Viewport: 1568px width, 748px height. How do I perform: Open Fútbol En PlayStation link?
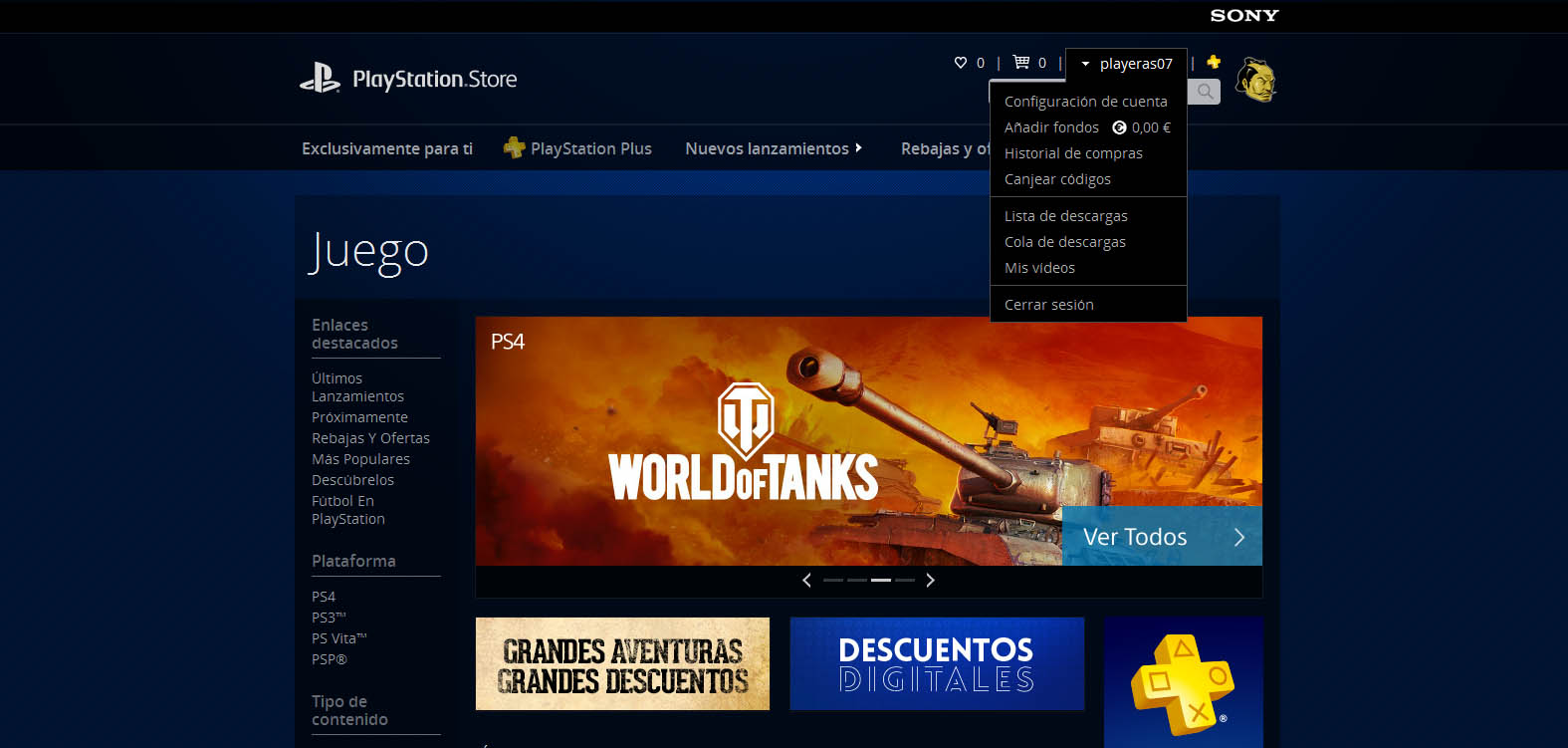click(x=348, y=510)
